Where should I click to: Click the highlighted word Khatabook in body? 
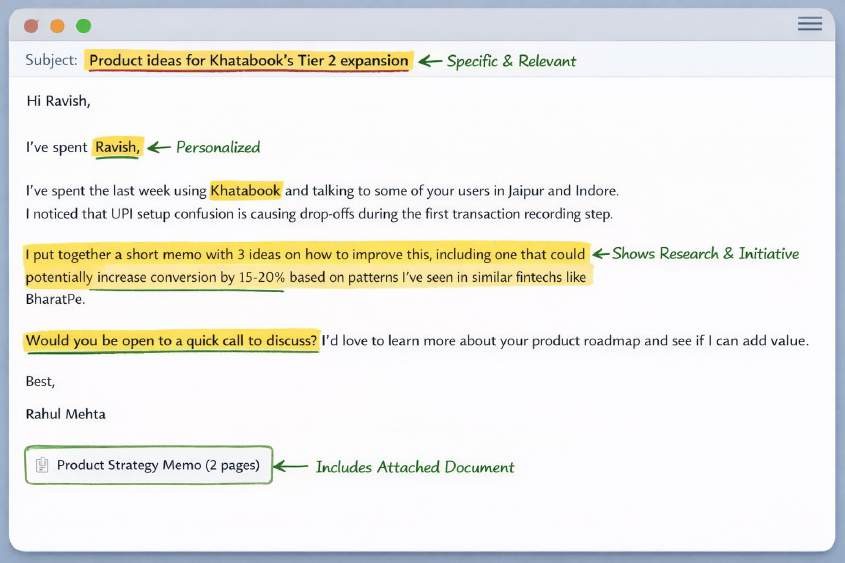point(246,190)
